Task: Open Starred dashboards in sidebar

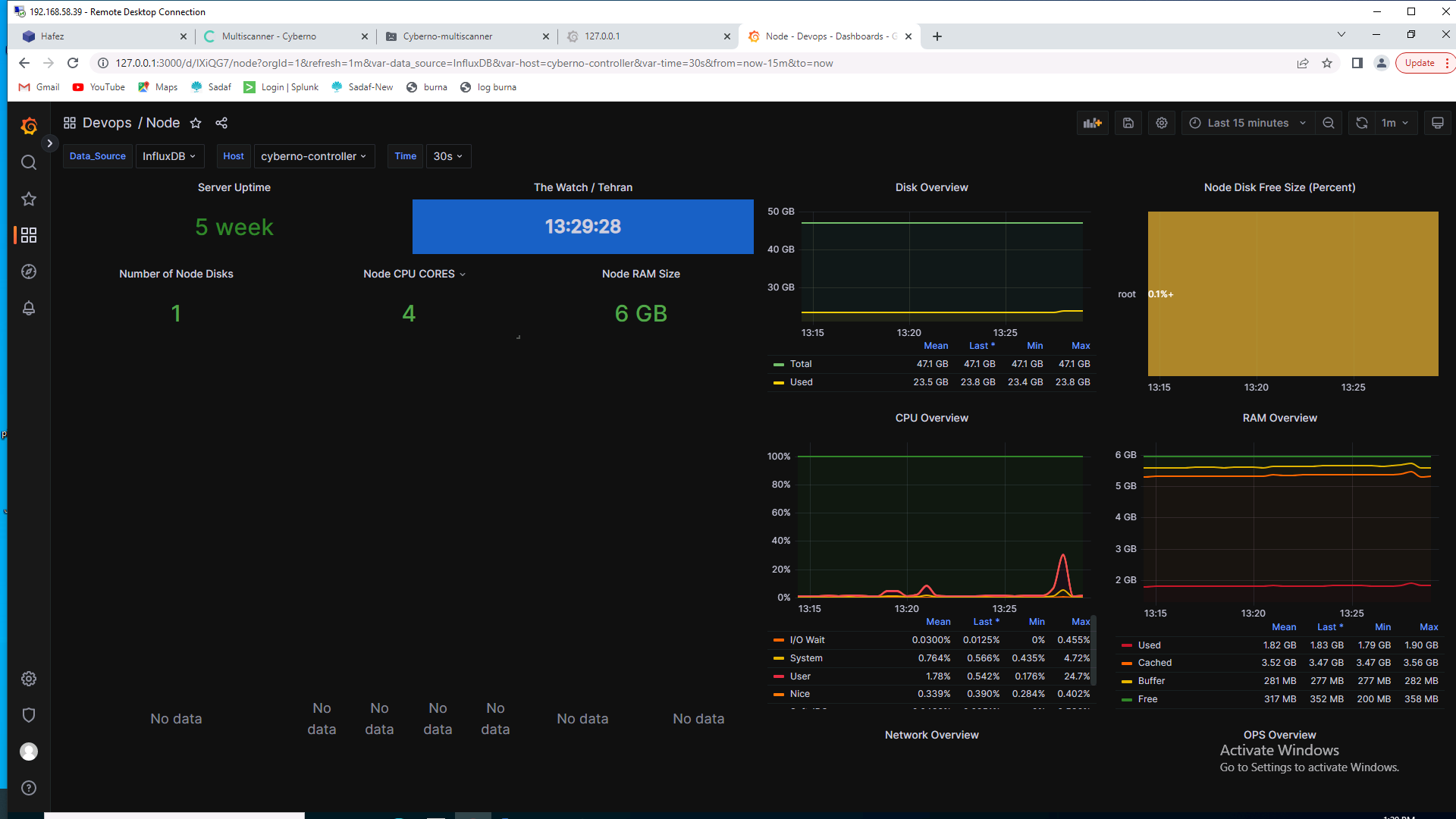Action: pyautogui.click(x=29, y=199)
